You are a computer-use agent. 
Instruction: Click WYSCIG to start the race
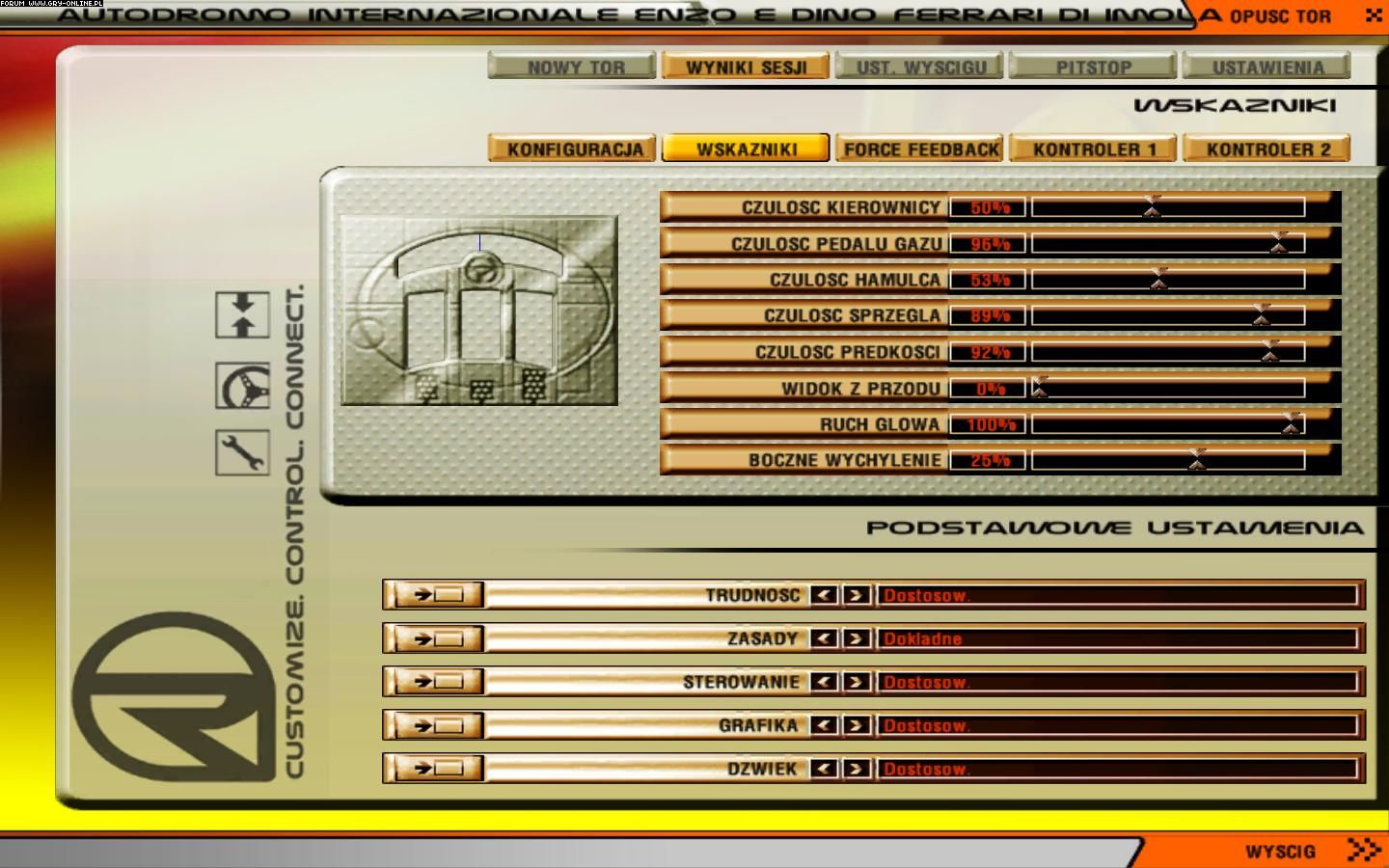click(x=1280, y=852)
